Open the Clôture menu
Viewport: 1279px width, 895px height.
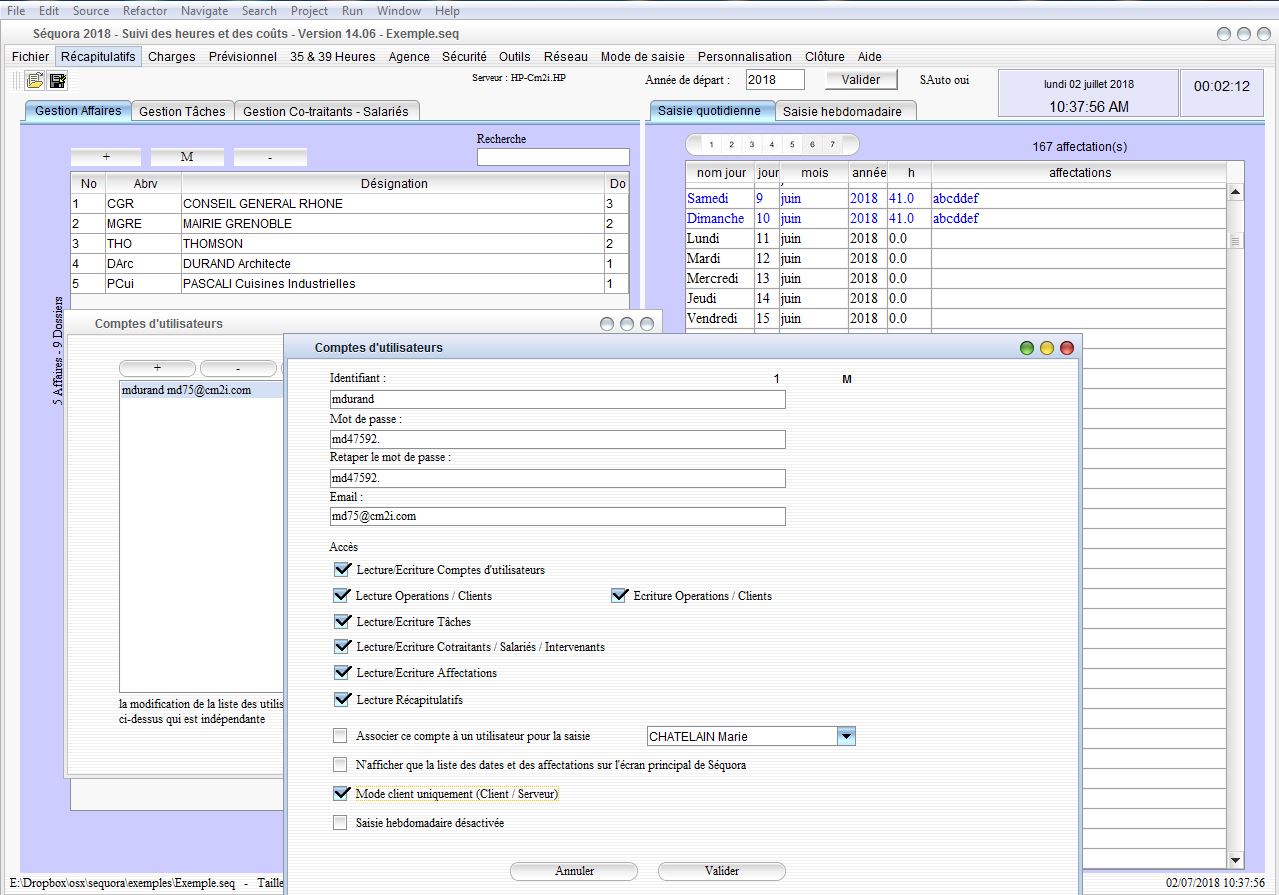[x=824, y=57]
